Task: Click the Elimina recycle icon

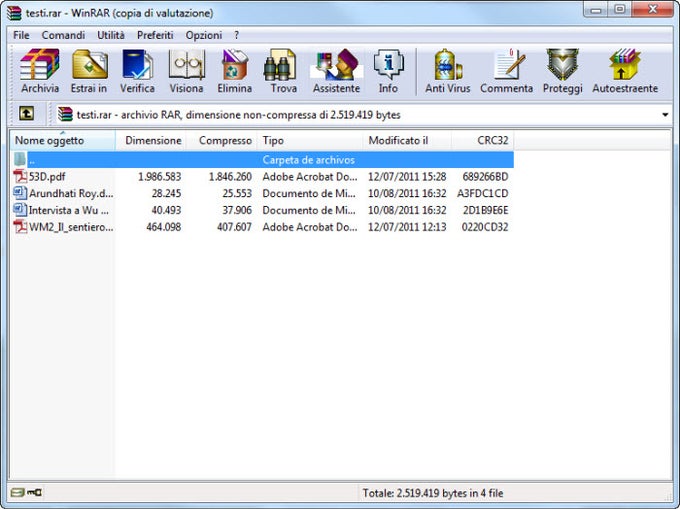Action: point(235,65)
